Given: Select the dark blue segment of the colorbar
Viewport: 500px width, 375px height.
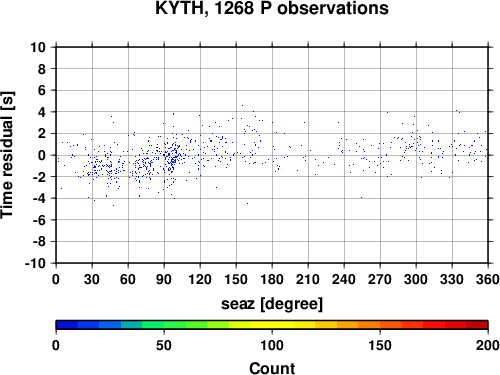Looking at the screenshot, I should [67, 325].
